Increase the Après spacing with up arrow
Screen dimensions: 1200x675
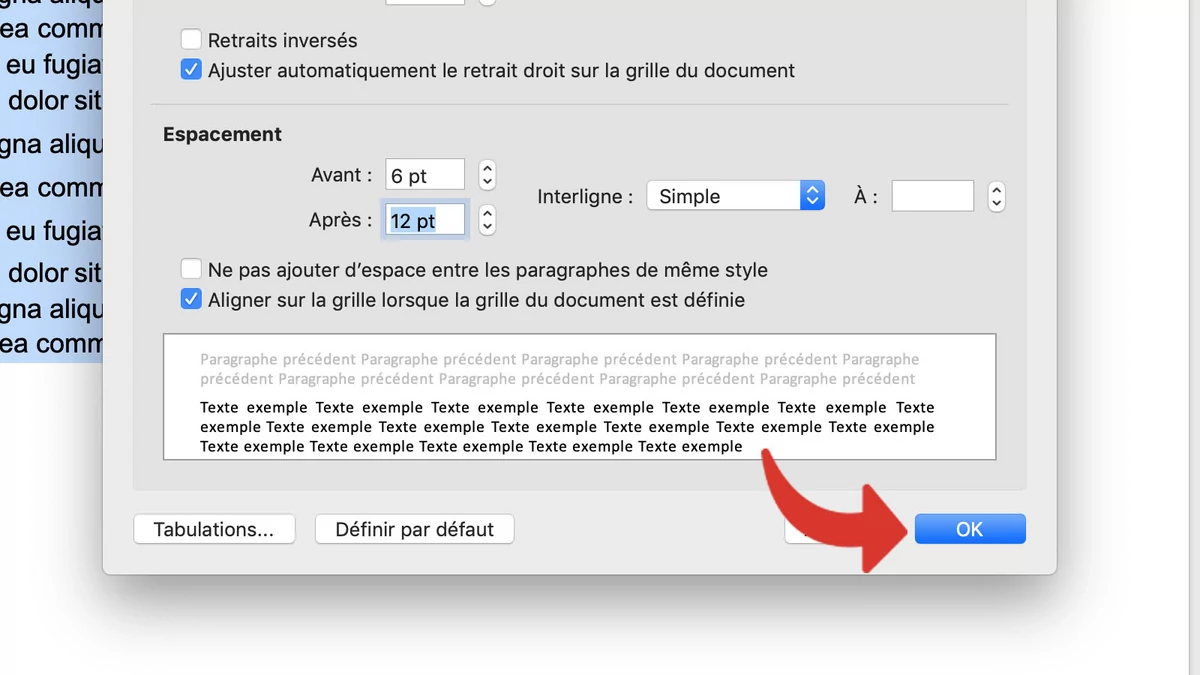pyautogui.click(x=487, y=213)
